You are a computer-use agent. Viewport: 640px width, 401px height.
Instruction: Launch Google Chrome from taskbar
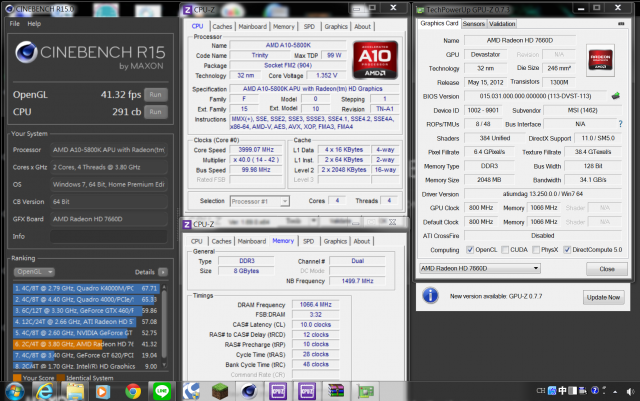(133, 392)
